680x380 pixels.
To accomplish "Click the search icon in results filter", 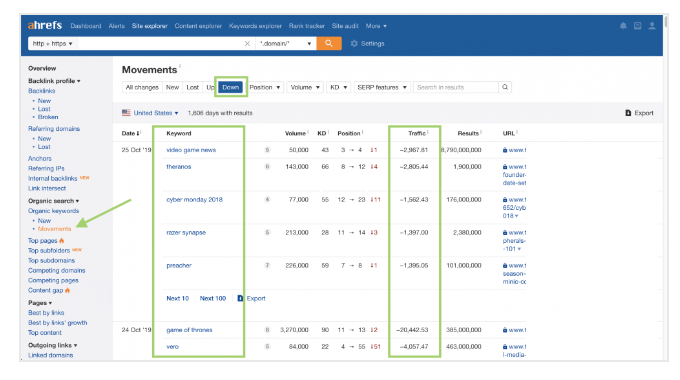I will 505,87.
